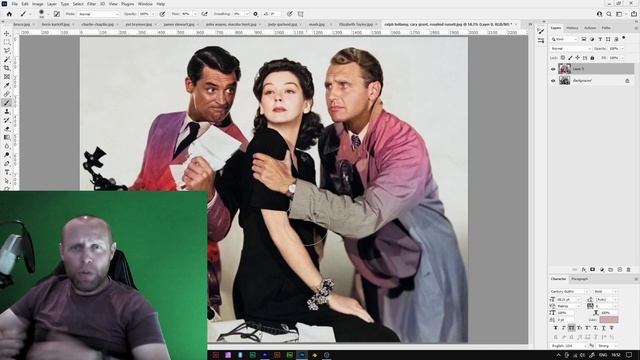This screenshot has width=640, height=360.
Task: Select the Horizontal Type tool
Action: [x=7, y=172]
